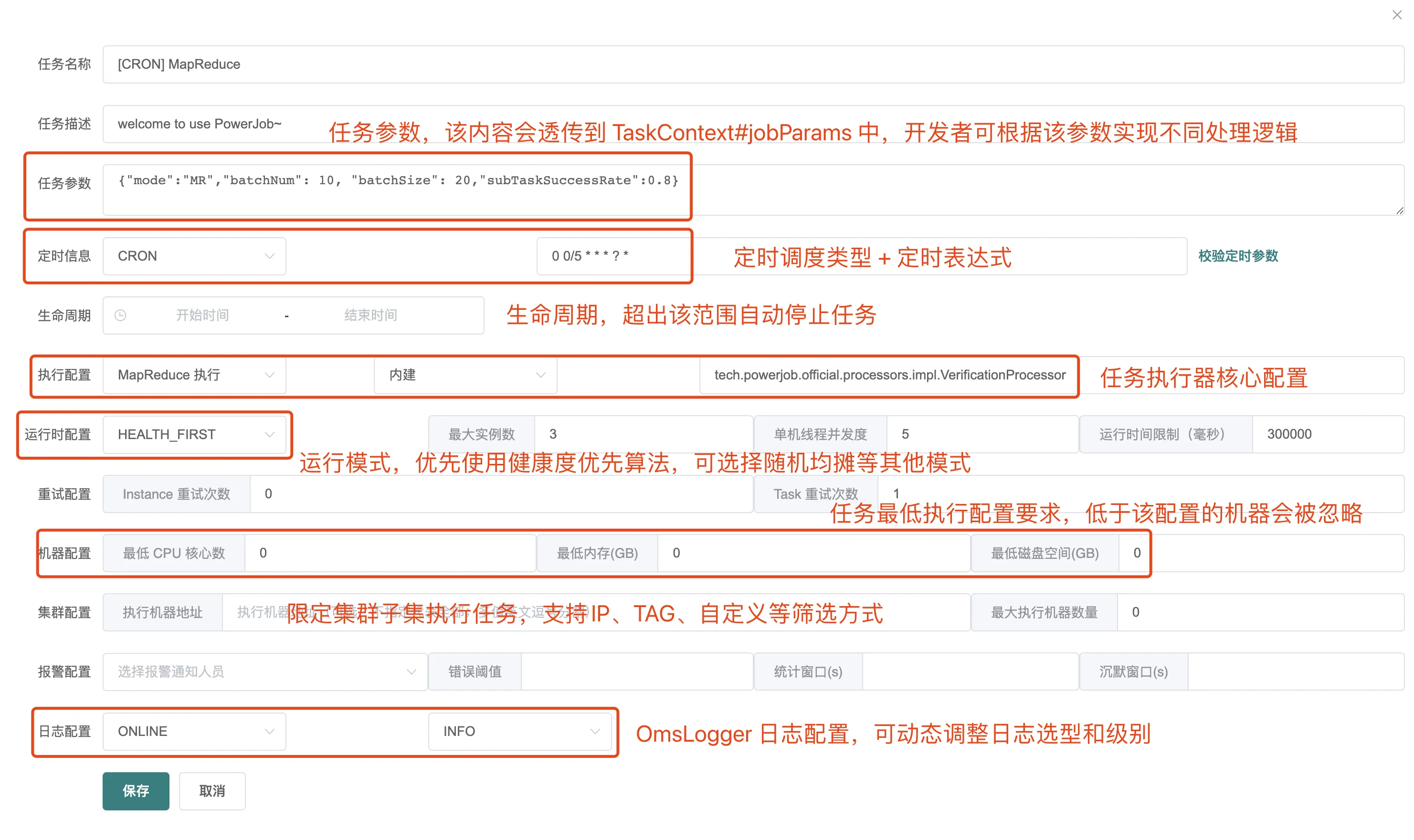
Task: Open the ONLINE log type dropdown
Action: 194,731
